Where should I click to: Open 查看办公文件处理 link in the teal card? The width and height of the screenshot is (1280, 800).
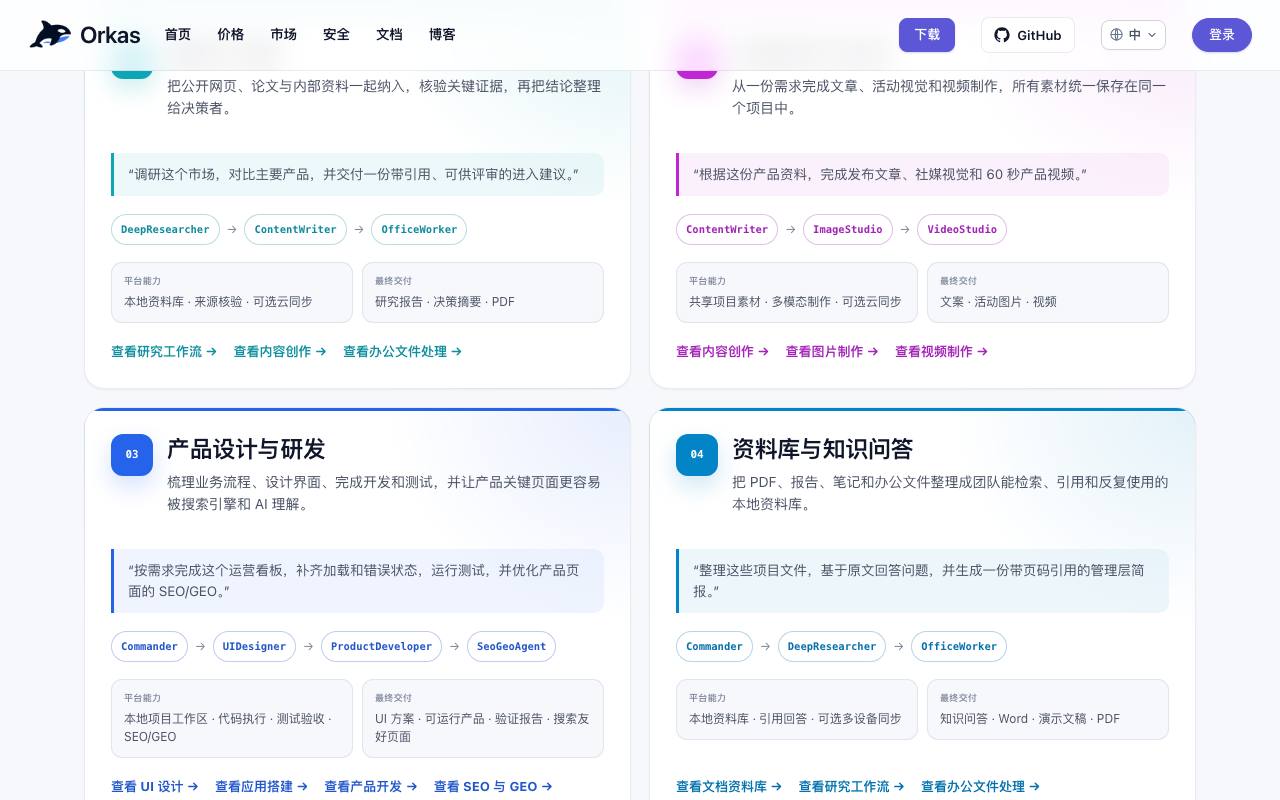click(403, 352)
